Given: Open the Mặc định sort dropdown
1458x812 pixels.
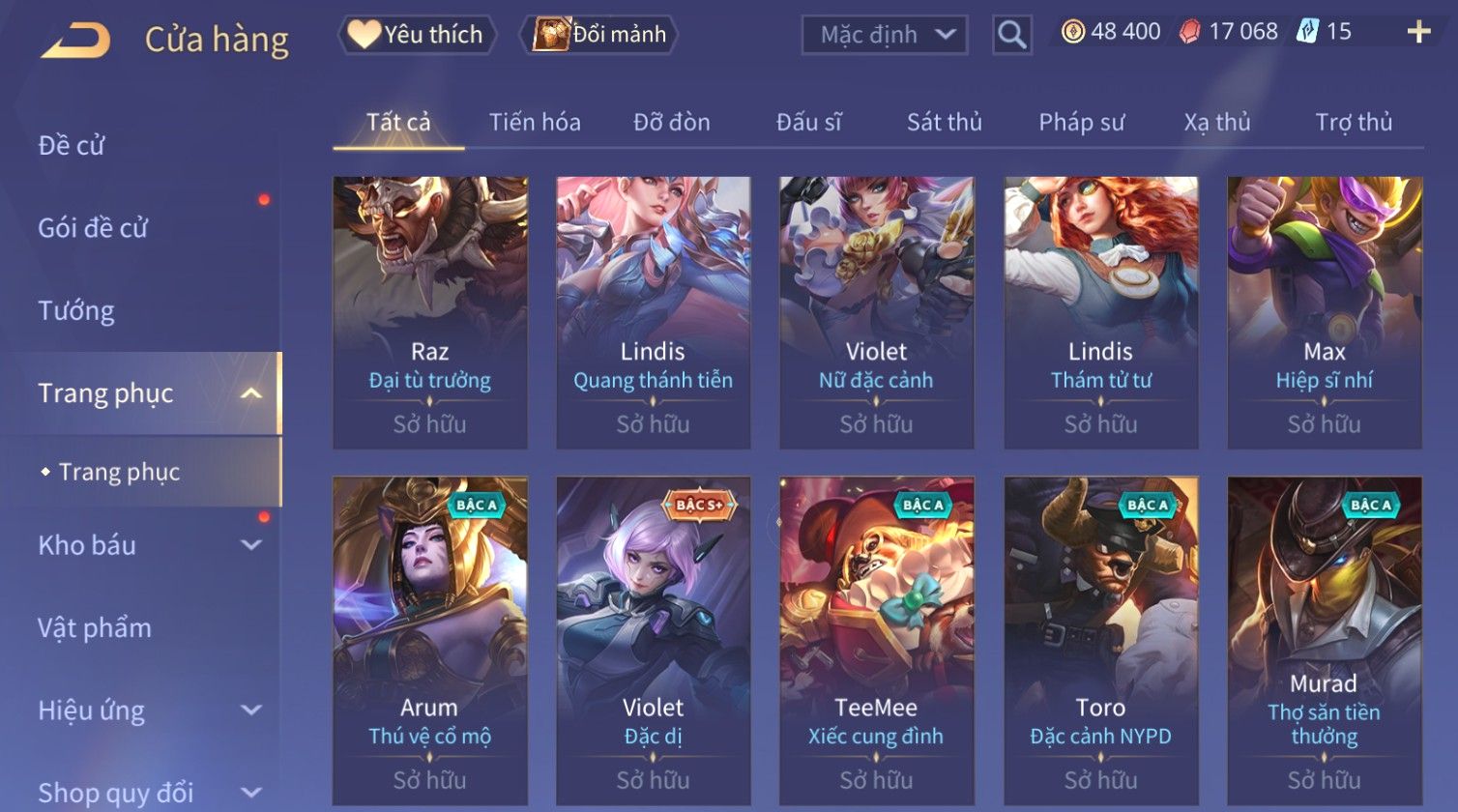Looking at the screenshot, I should click(x=884, y=36).
